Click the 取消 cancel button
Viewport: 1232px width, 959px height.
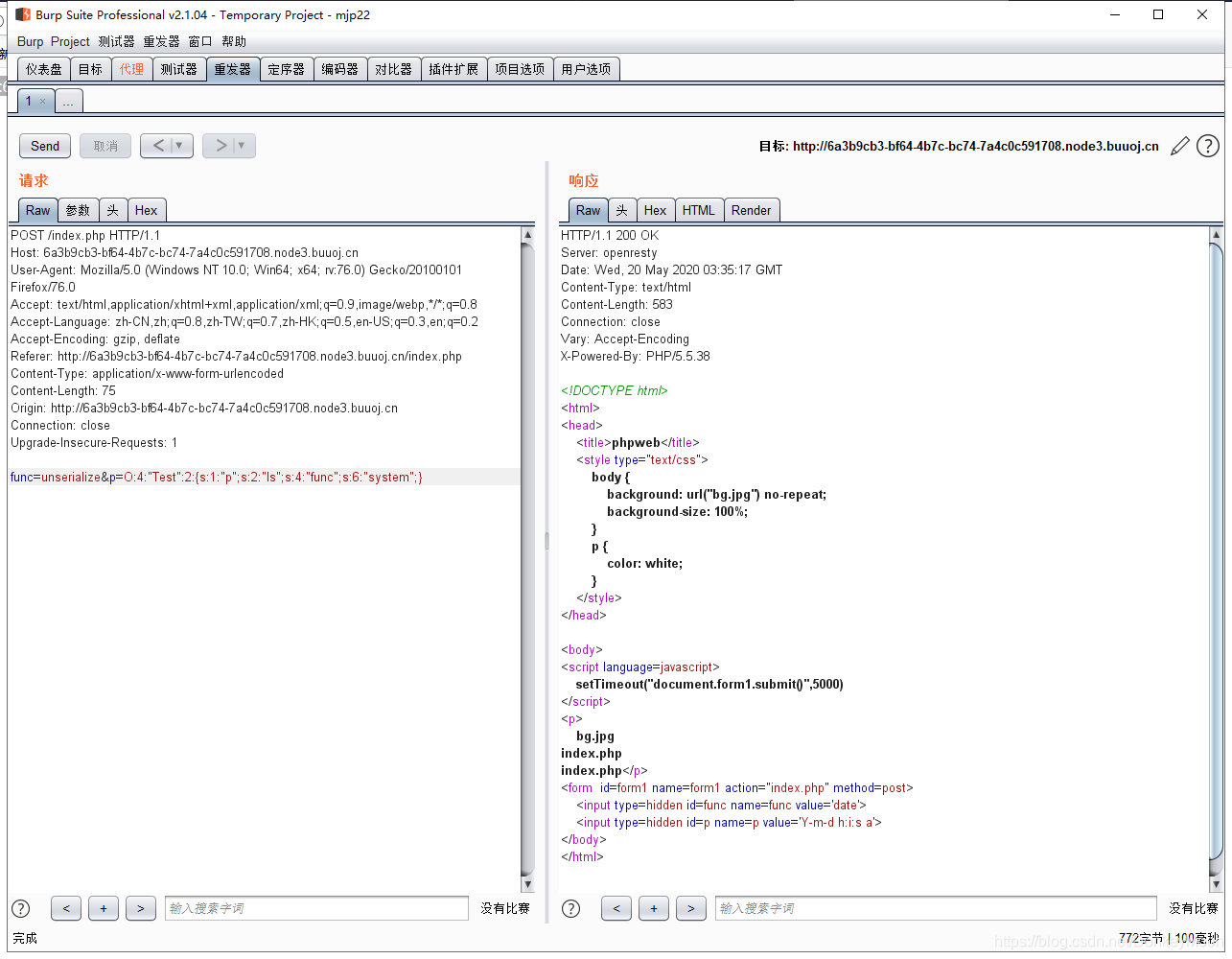point(105,146)
